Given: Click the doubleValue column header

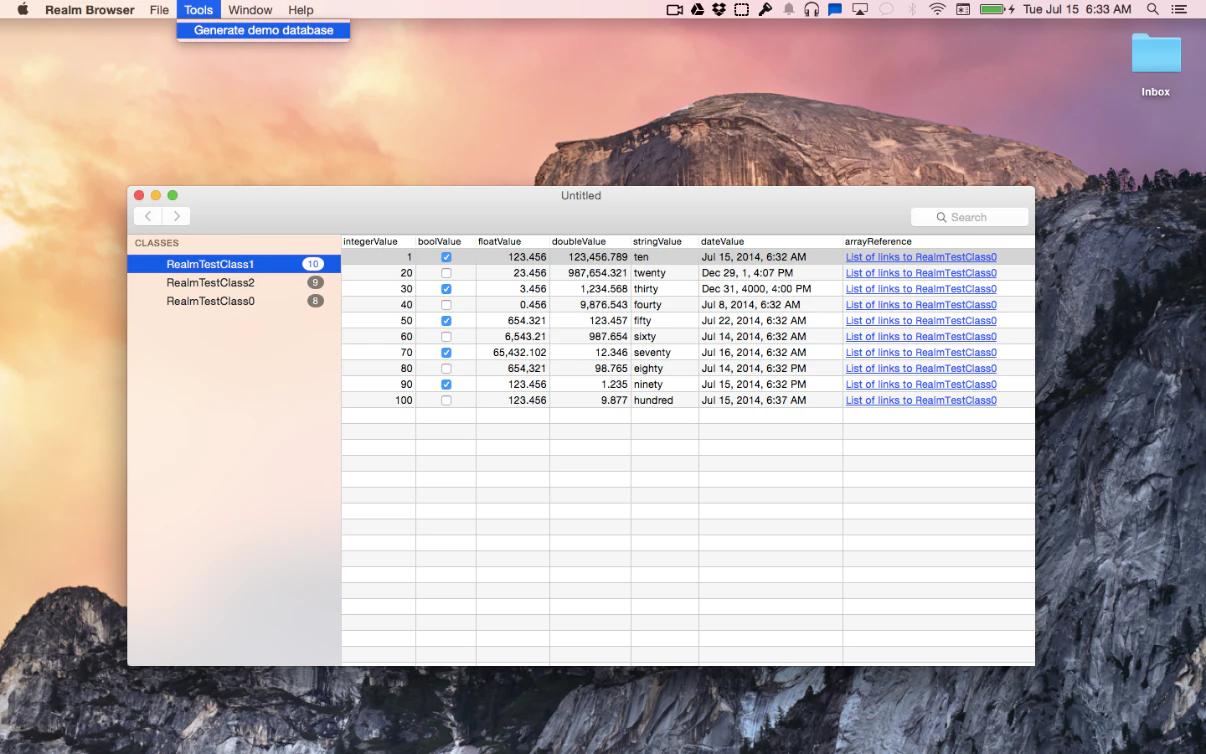Looking at the screenshot, I should click(x=590, y=242).
